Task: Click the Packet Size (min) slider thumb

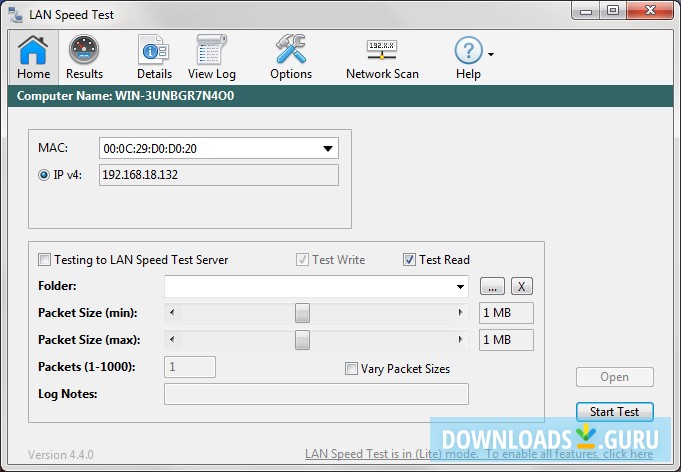Action: point(302,313)
